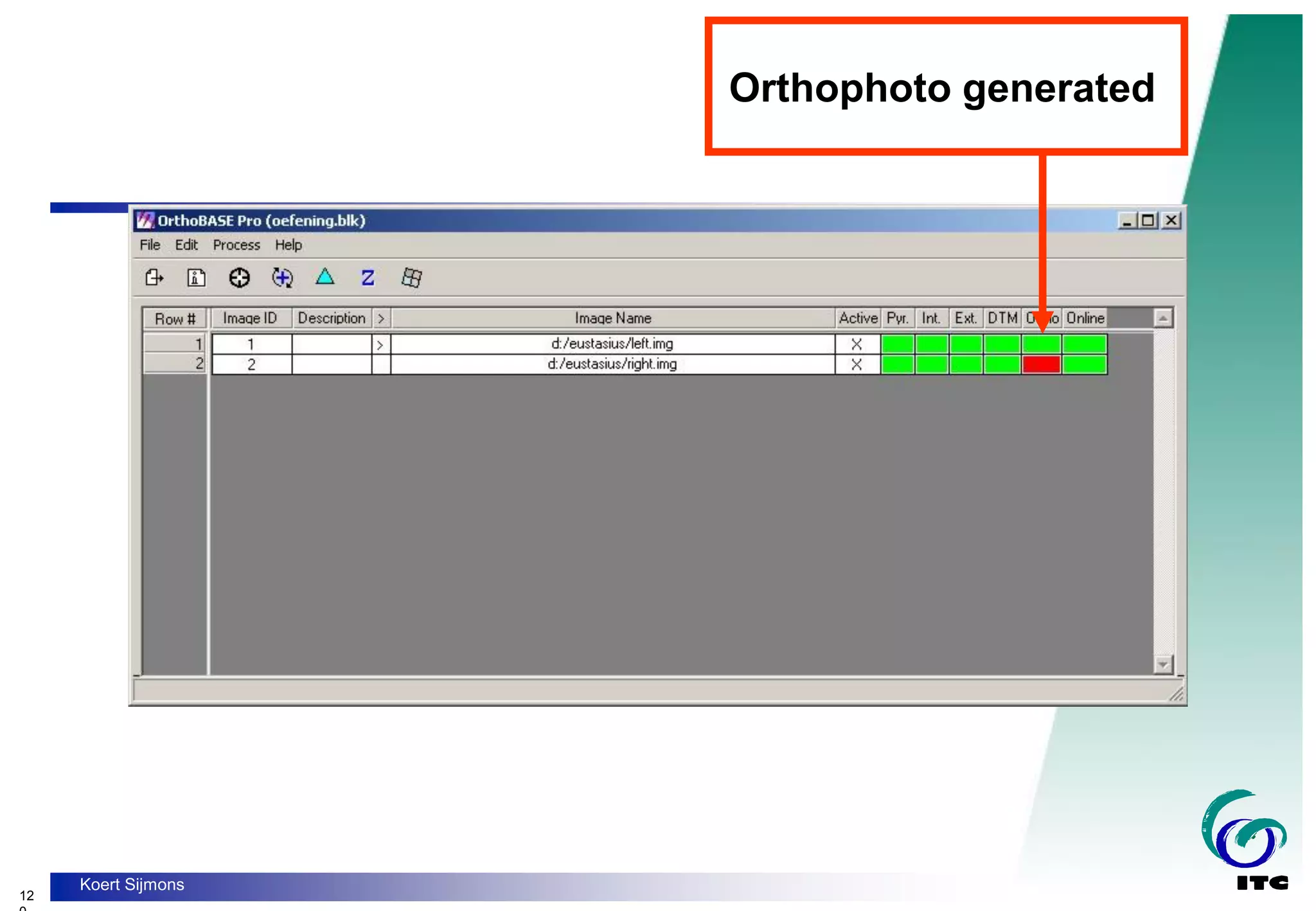Screen dimensions: 1316x911
Task: Click the > column header expander
Action: coord(381,318)
